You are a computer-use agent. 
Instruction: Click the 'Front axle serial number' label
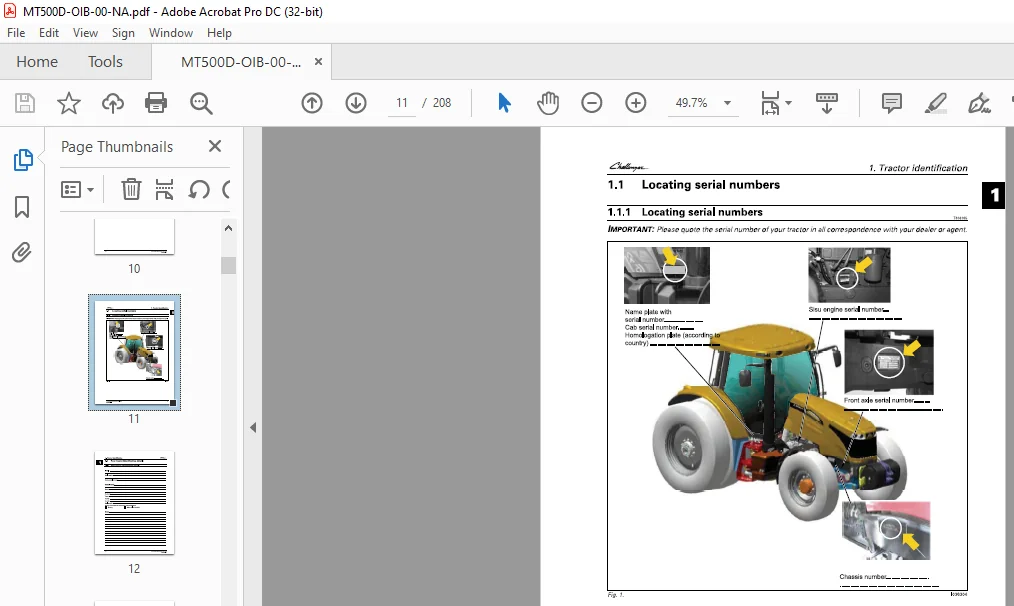point(879,400)
